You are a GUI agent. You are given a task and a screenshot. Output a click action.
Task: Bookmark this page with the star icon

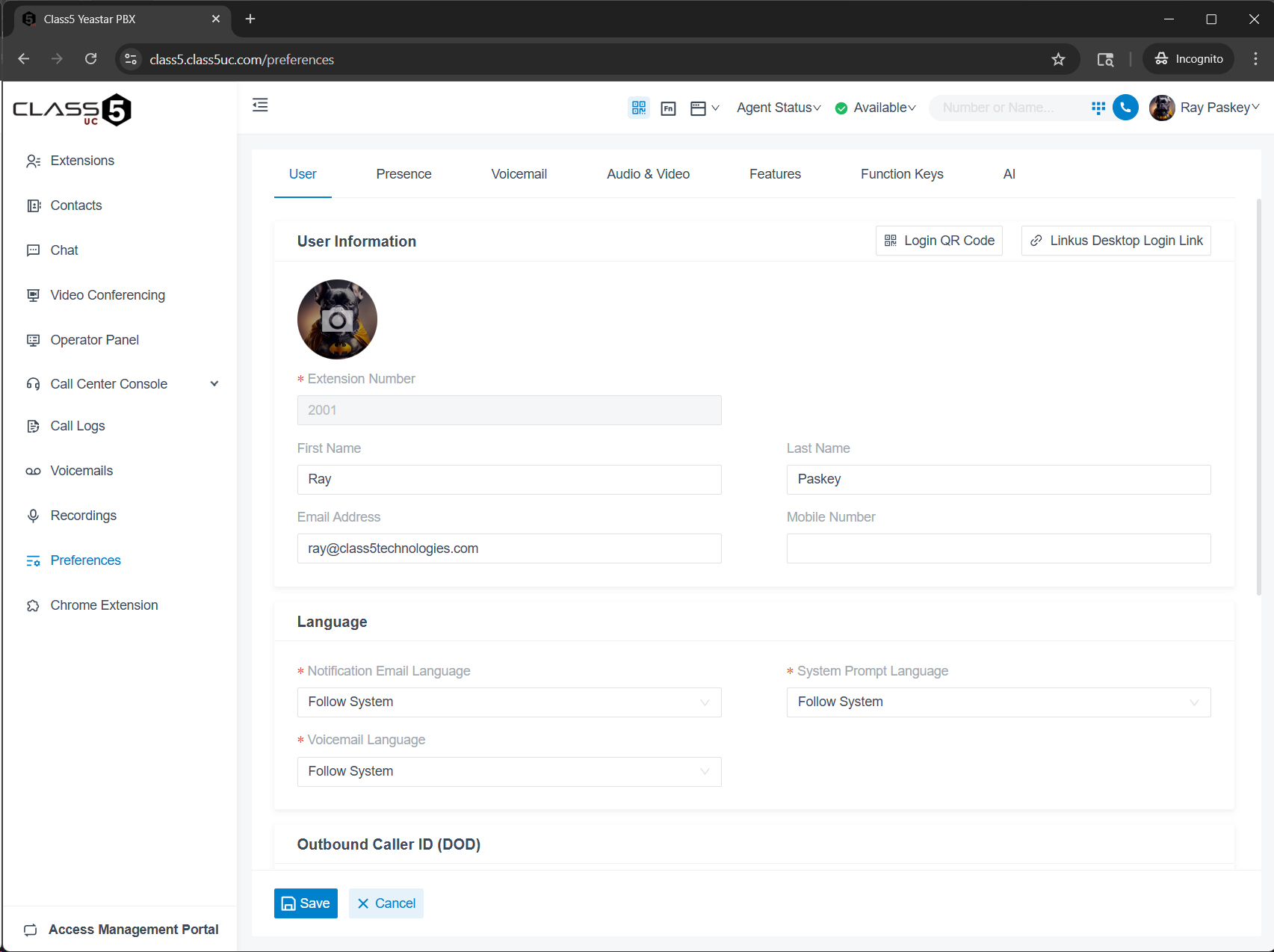1058,59
